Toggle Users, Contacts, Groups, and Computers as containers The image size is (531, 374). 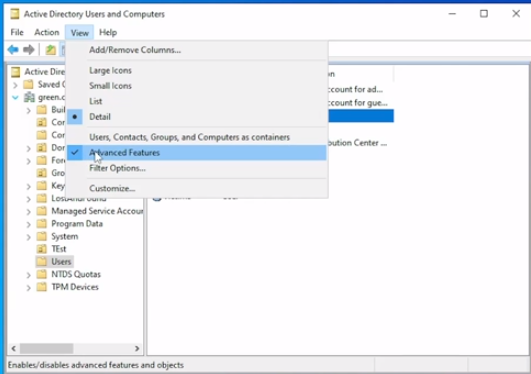coord(196,137)
